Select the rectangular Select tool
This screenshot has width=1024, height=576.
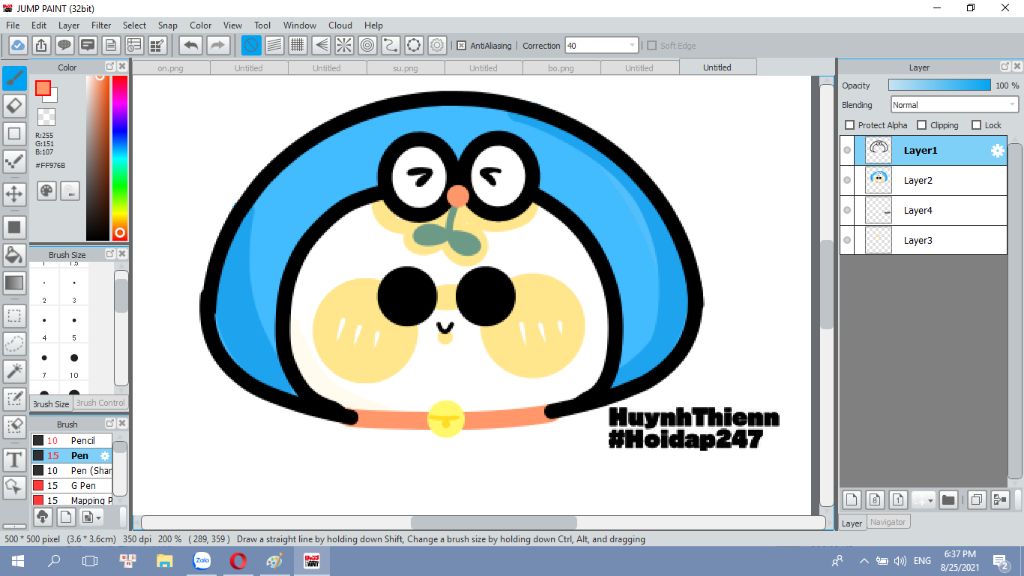(x=14, y=316)
